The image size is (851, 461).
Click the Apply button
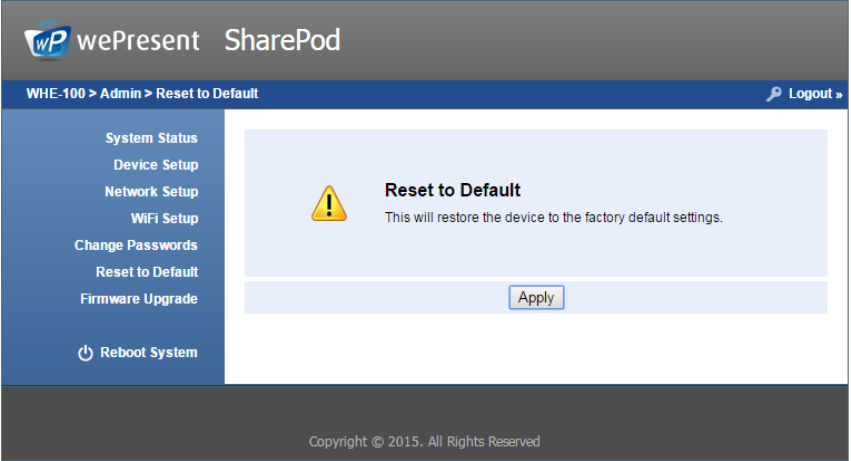pyautogui.click(x=536, y=298)
